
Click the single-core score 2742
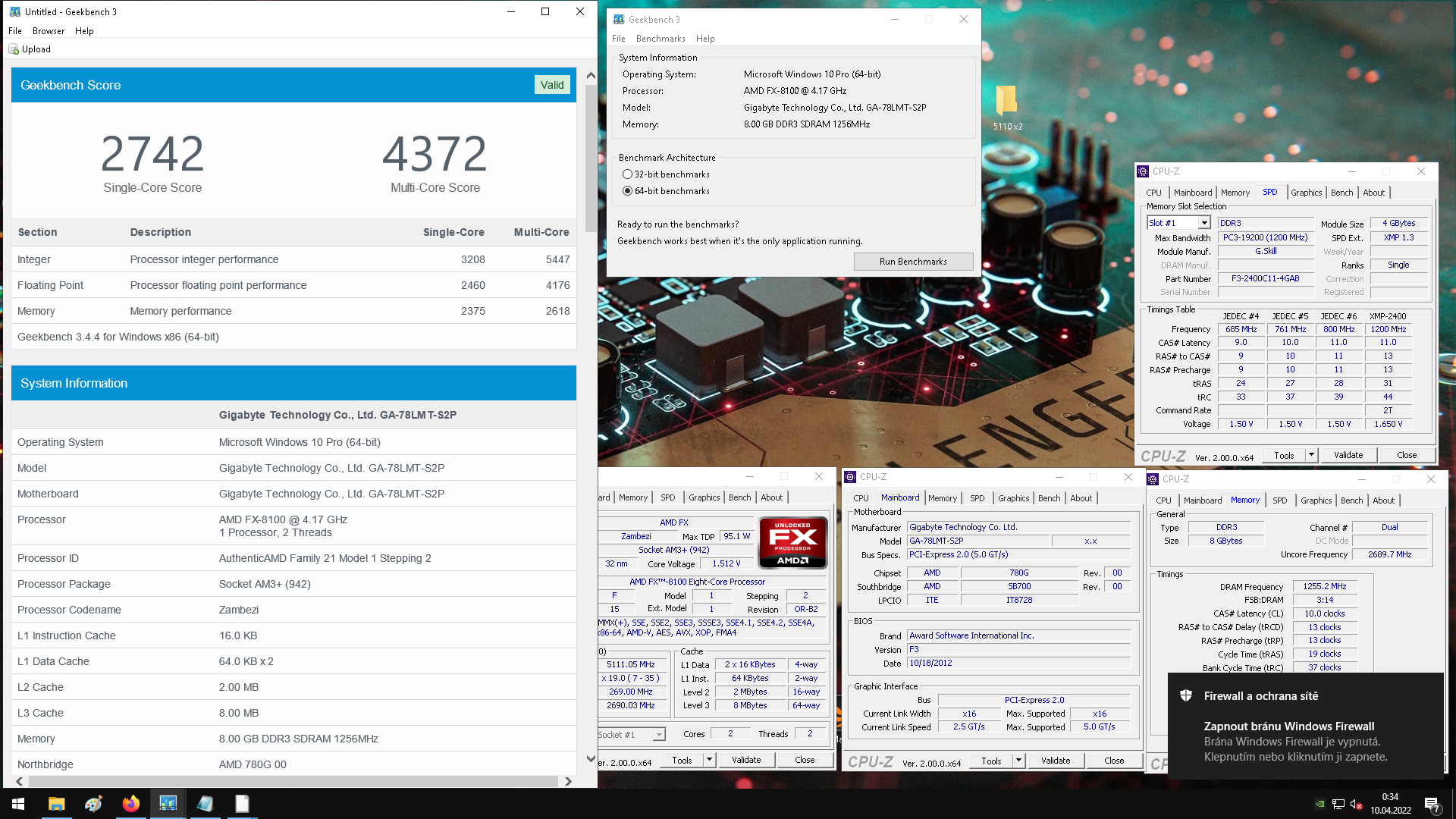click(x=152, y=154)
